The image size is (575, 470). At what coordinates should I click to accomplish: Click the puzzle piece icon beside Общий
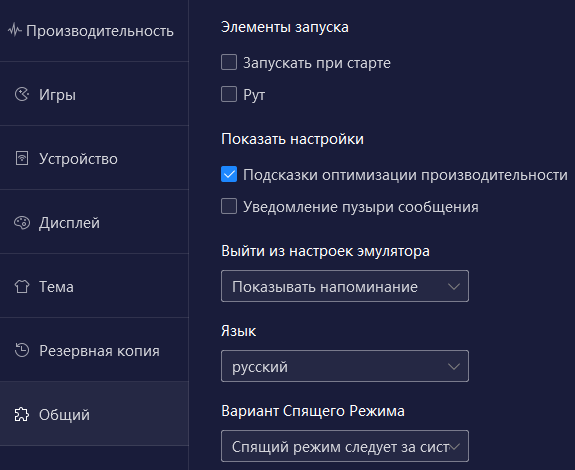pos(22,414)
